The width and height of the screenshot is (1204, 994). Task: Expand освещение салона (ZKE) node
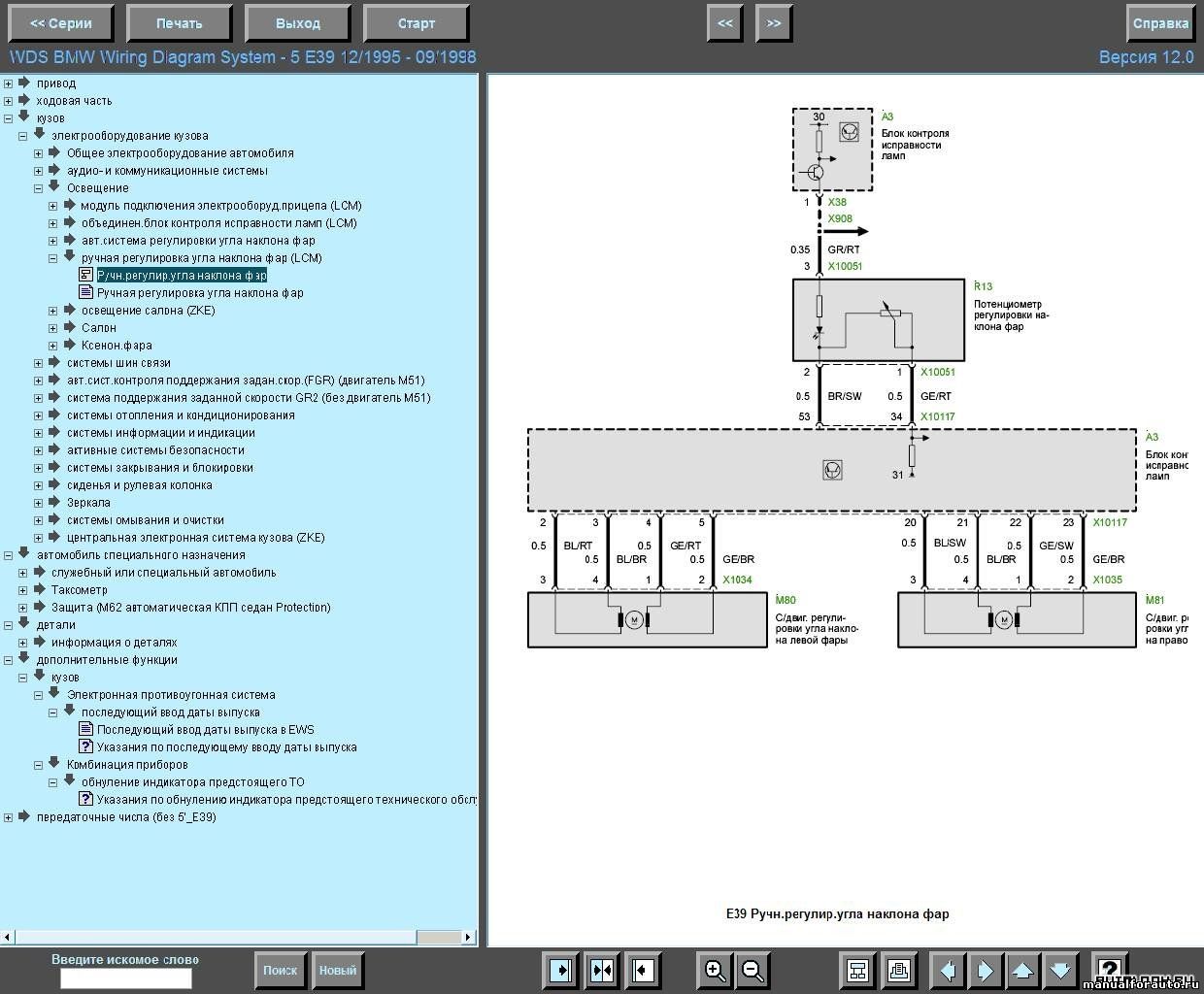53,311
